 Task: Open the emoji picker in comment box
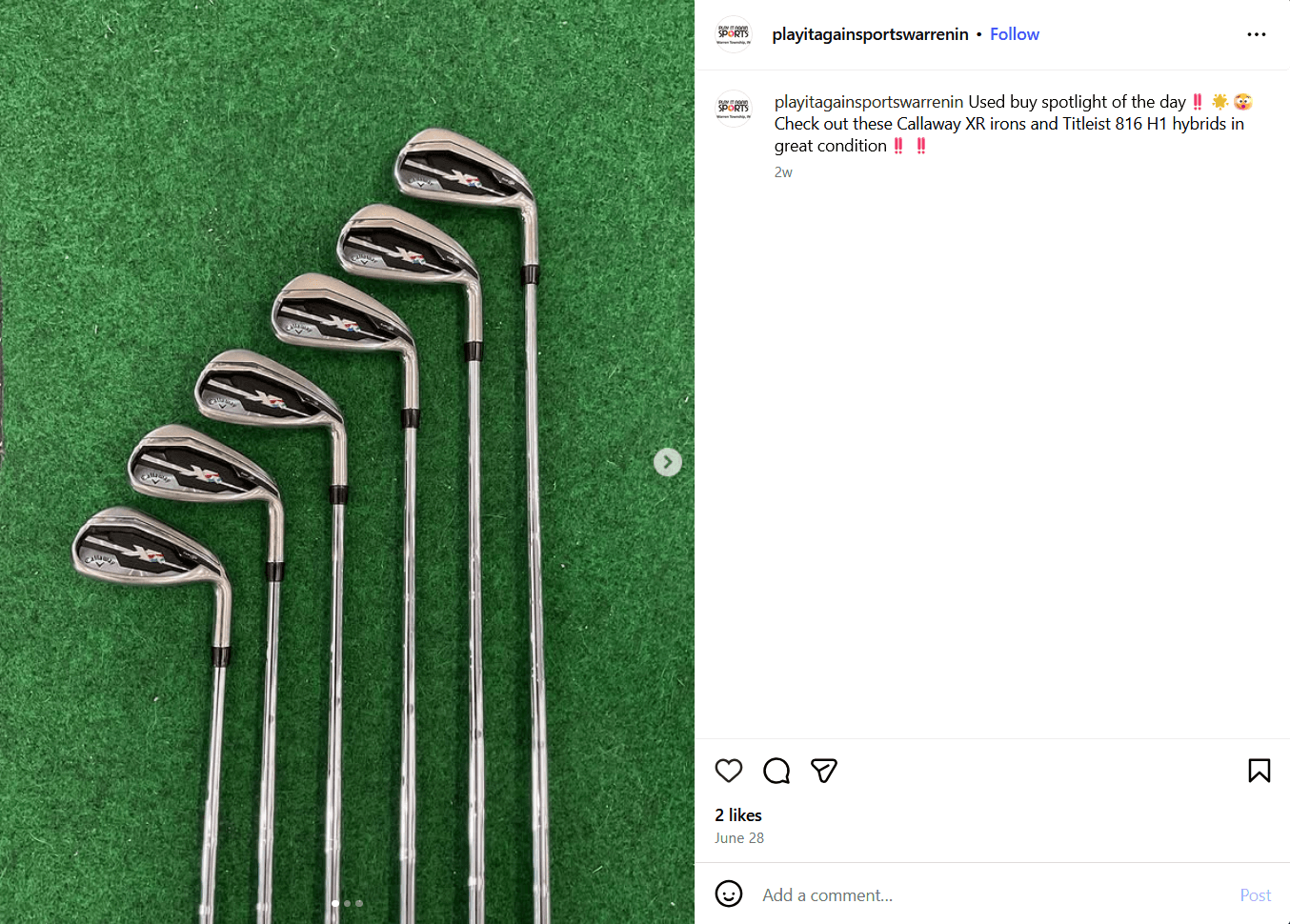pyautogui.click(x=729, y=894)
